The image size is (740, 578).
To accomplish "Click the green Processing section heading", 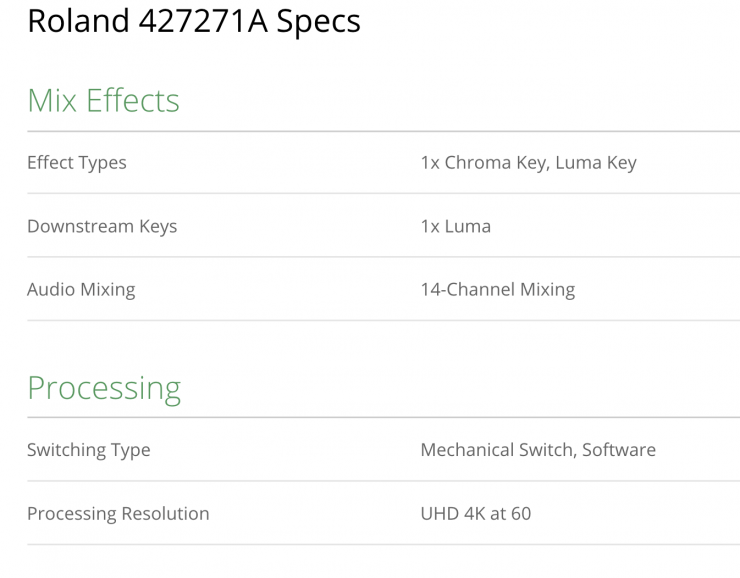I will click(x=104, y=387).
